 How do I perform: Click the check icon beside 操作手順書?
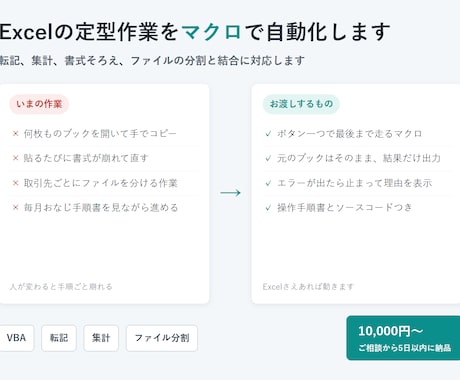click(268, 208)
